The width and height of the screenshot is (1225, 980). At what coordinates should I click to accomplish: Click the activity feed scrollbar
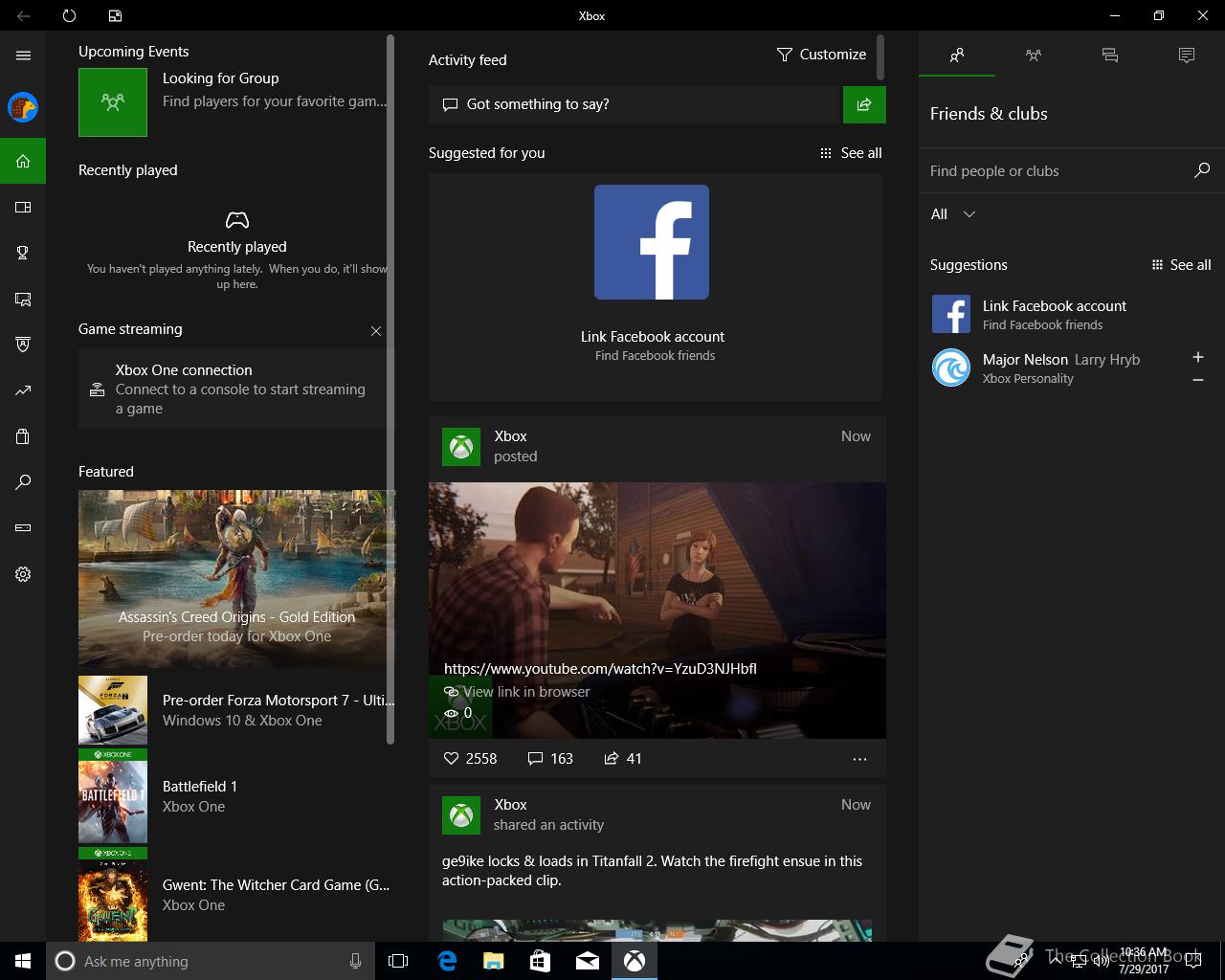(880, 57)
